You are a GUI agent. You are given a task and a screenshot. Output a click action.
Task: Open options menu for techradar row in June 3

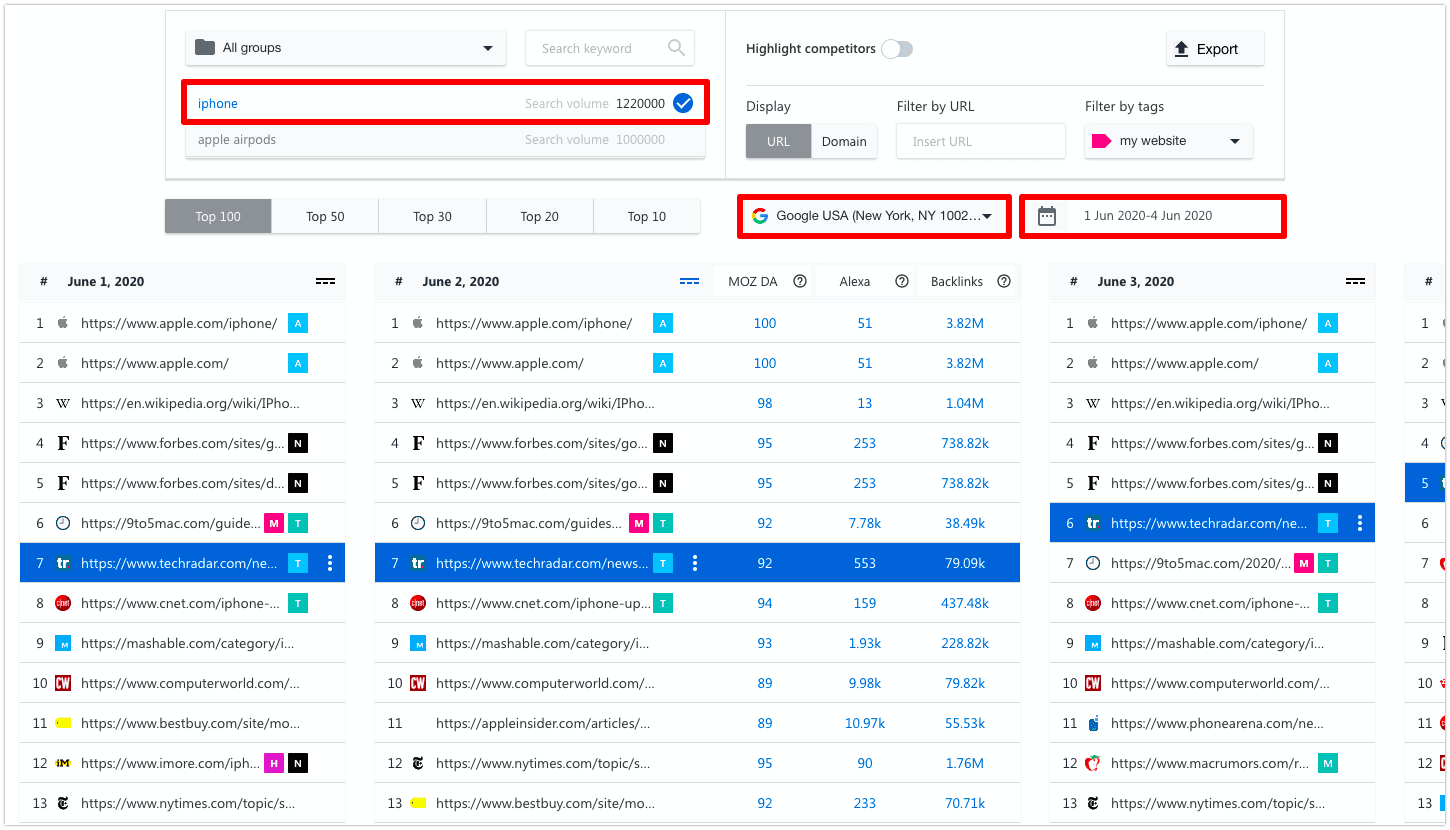[x=1360, y=523]
